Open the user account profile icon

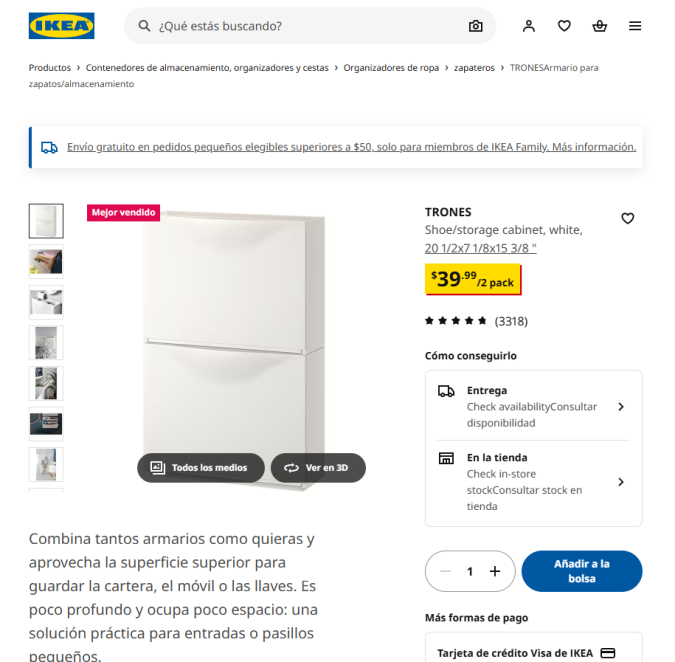pyautogui.click(x=529, y=26)
